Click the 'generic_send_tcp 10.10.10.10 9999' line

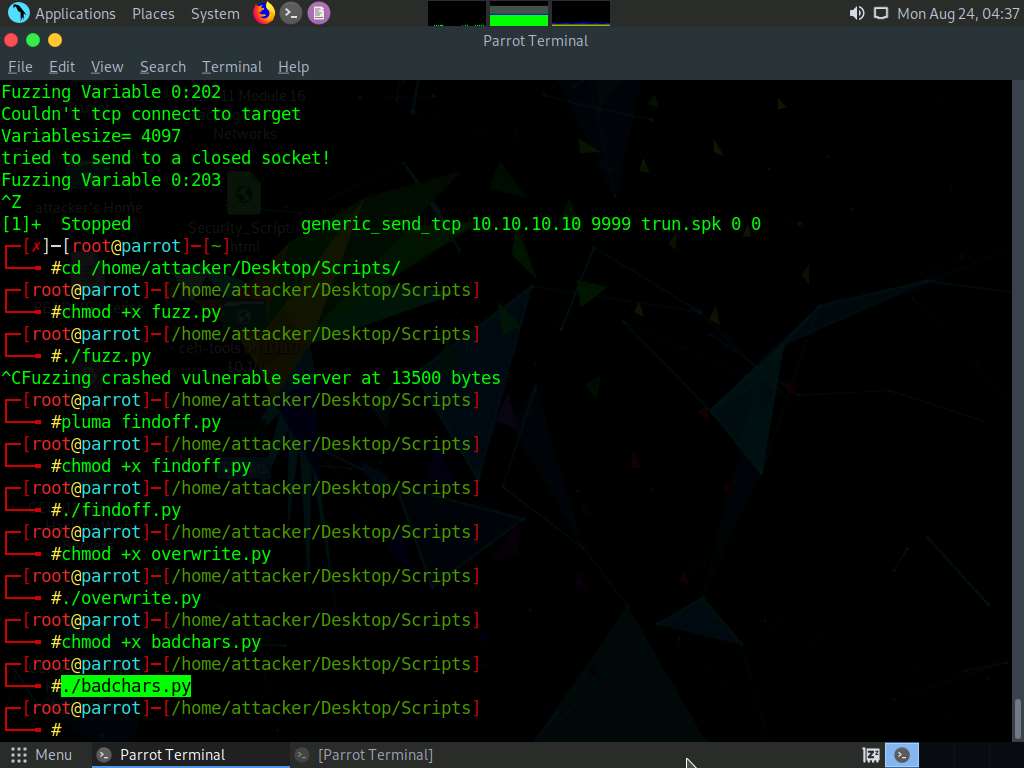coord(530,224)
